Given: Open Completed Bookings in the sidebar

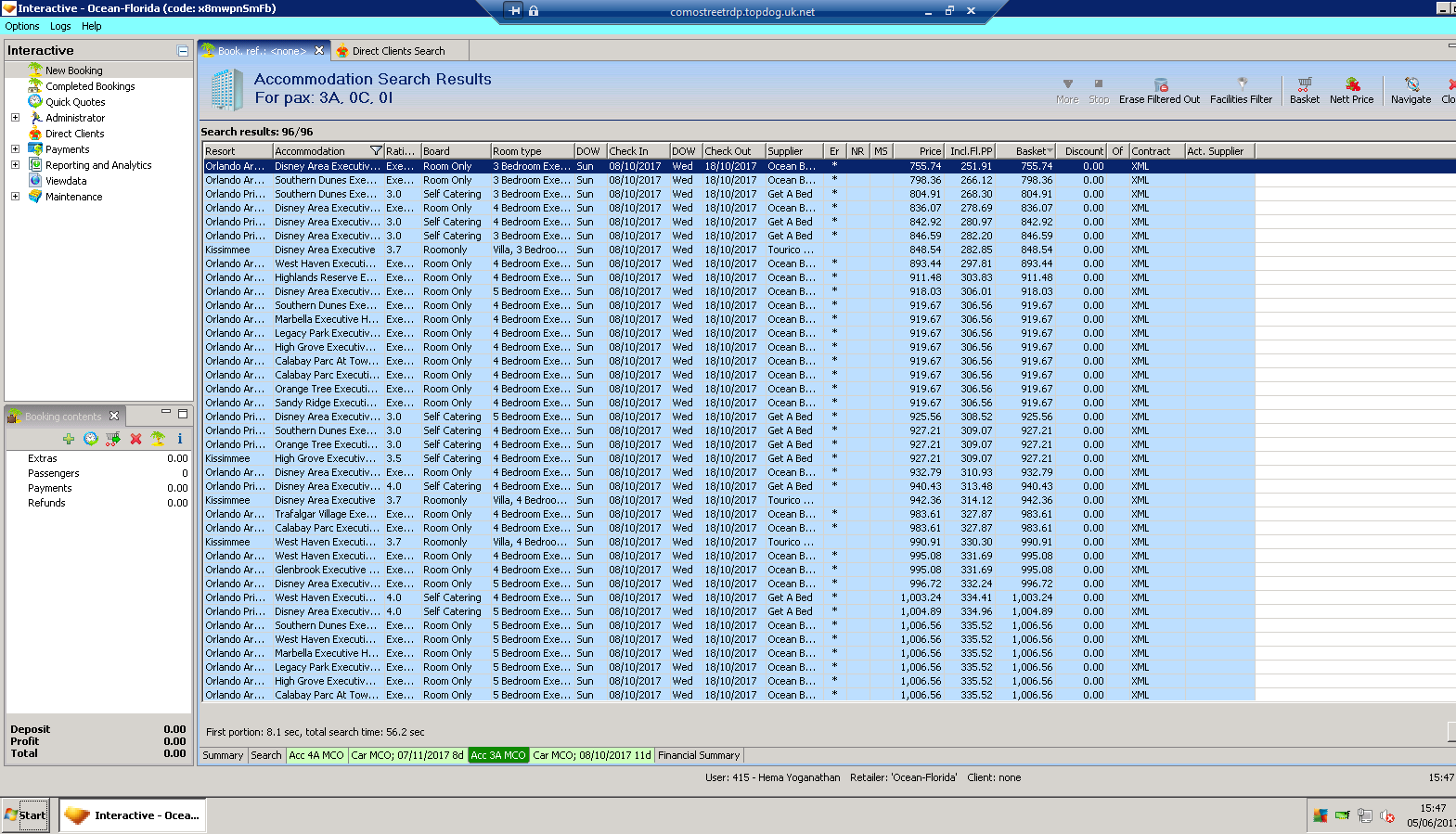Looking at the screenshot, I should 90,86.
